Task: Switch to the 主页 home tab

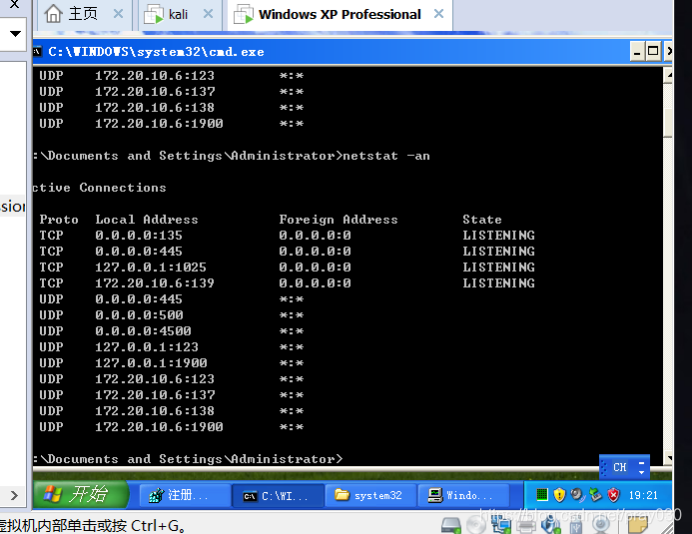Action: point(83,15)
